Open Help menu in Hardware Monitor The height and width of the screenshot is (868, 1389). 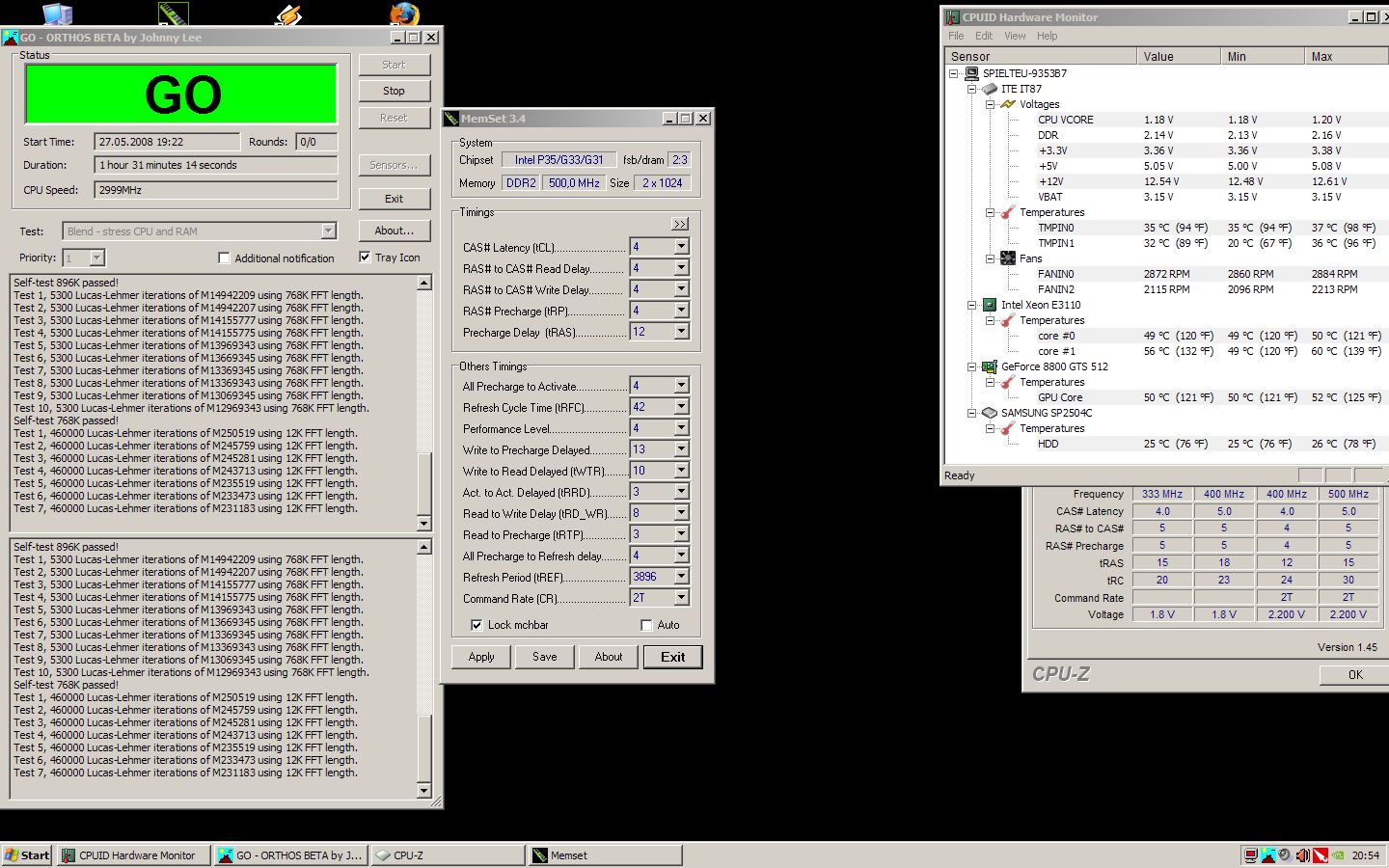1048,36
